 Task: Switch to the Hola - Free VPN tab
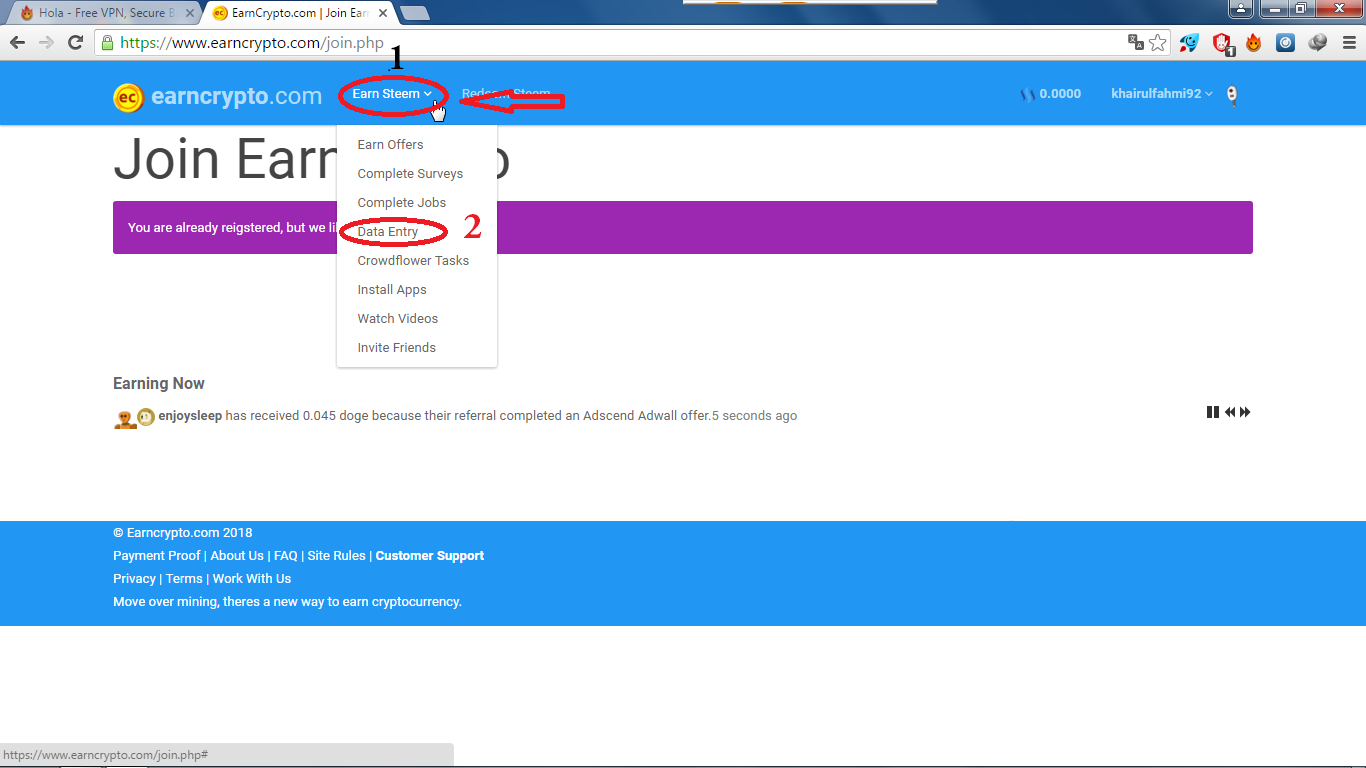102,13
